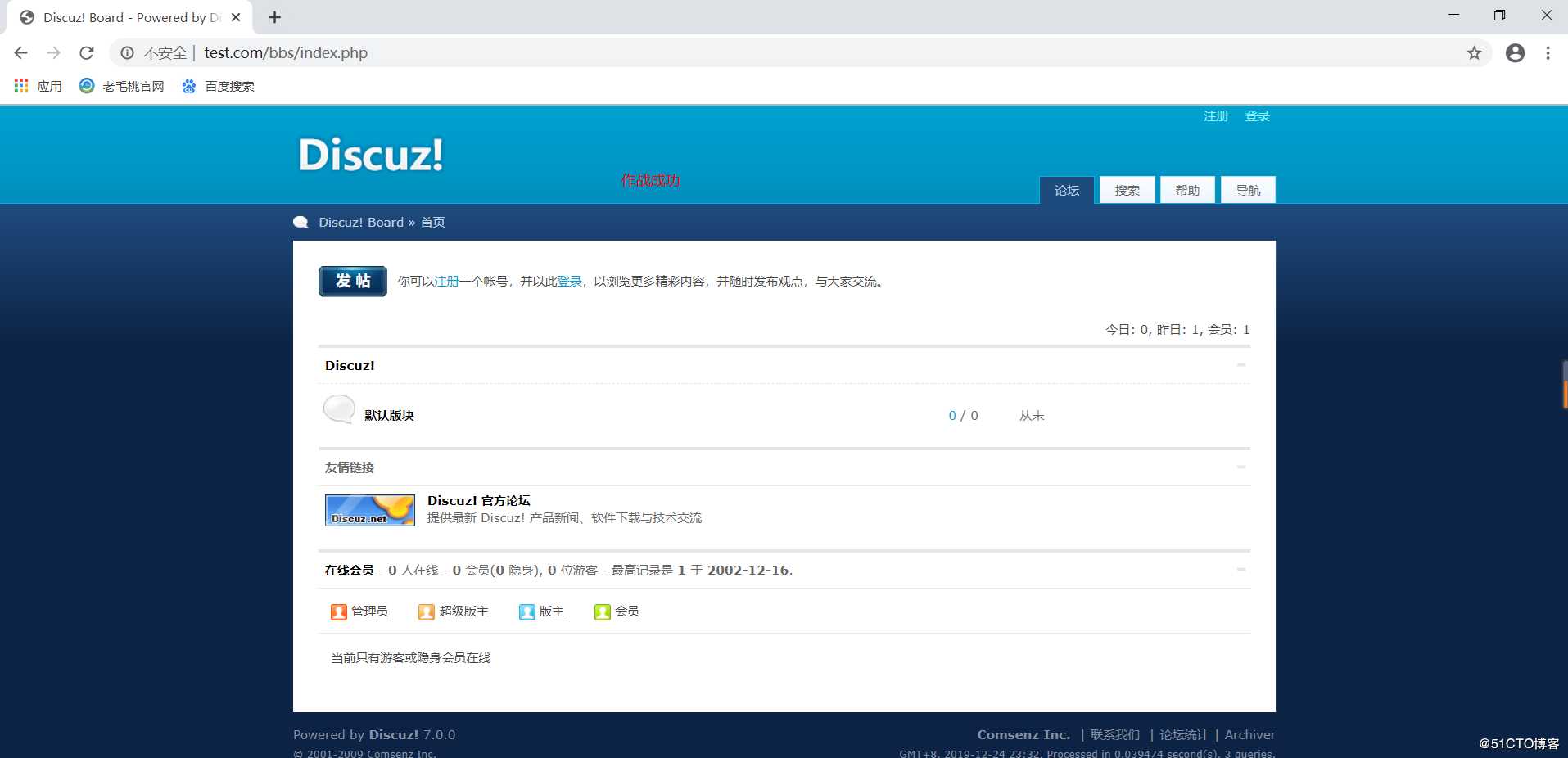Open the Discuz! 官方论坛 link
1568x758 pixels.
479,501
